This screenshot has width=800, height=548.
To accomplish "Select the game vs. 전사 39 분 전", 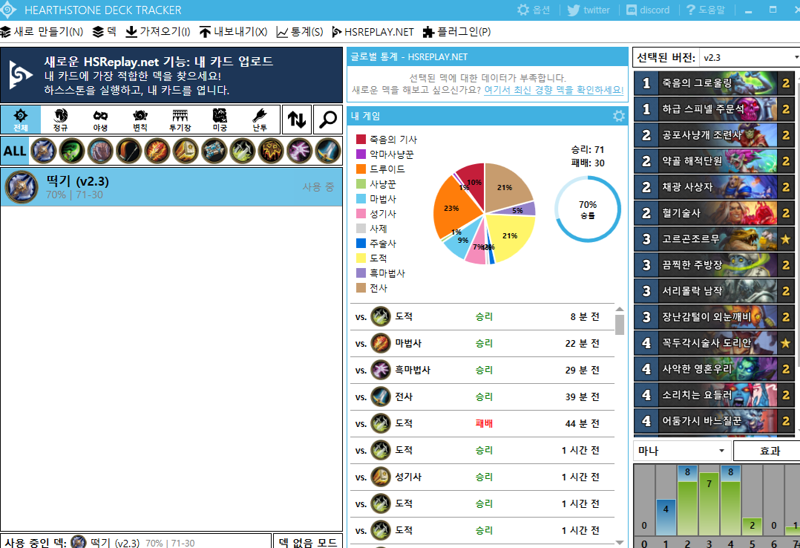I will tap(482, 396).
